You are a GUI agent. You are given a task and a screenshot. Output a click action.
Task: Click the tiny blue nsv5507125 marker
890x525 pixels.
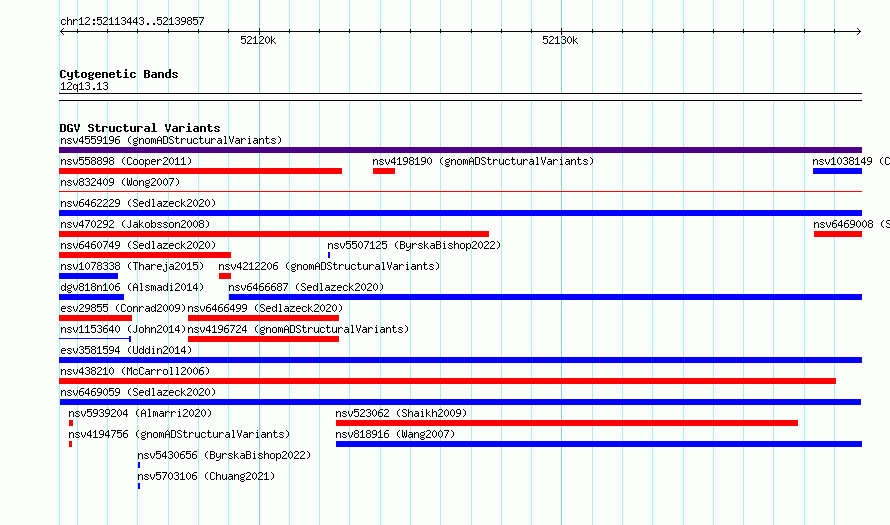tap(329, 255)
